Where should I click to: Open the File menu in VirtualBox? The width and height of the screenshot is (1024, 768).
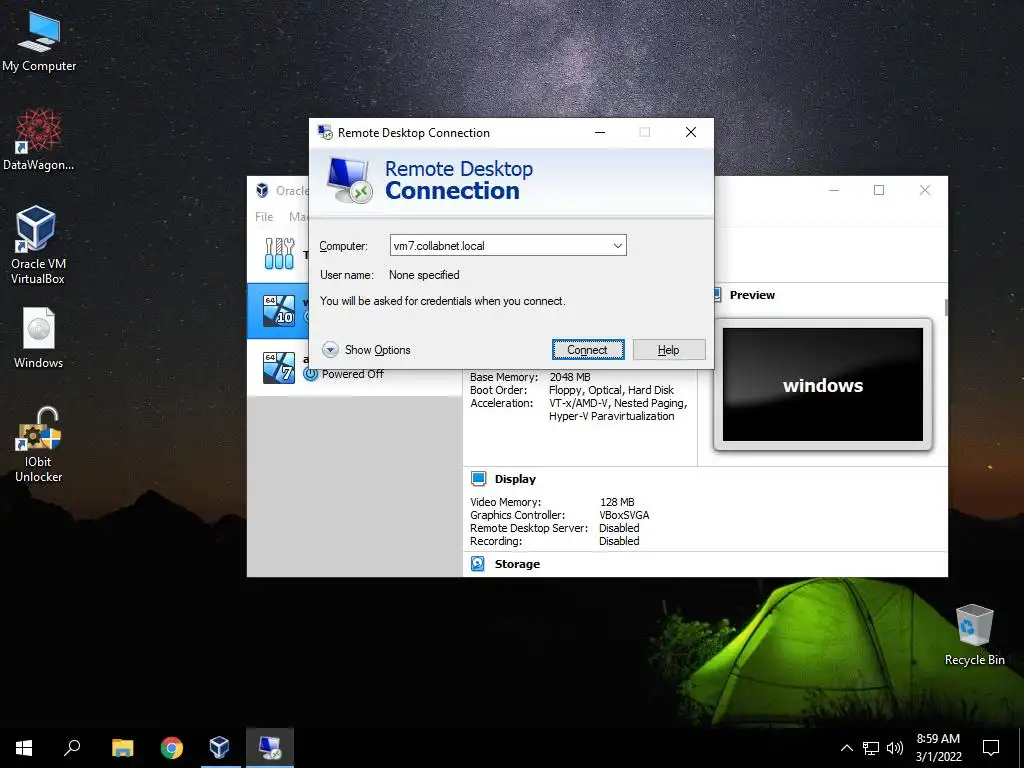point(264,217)
